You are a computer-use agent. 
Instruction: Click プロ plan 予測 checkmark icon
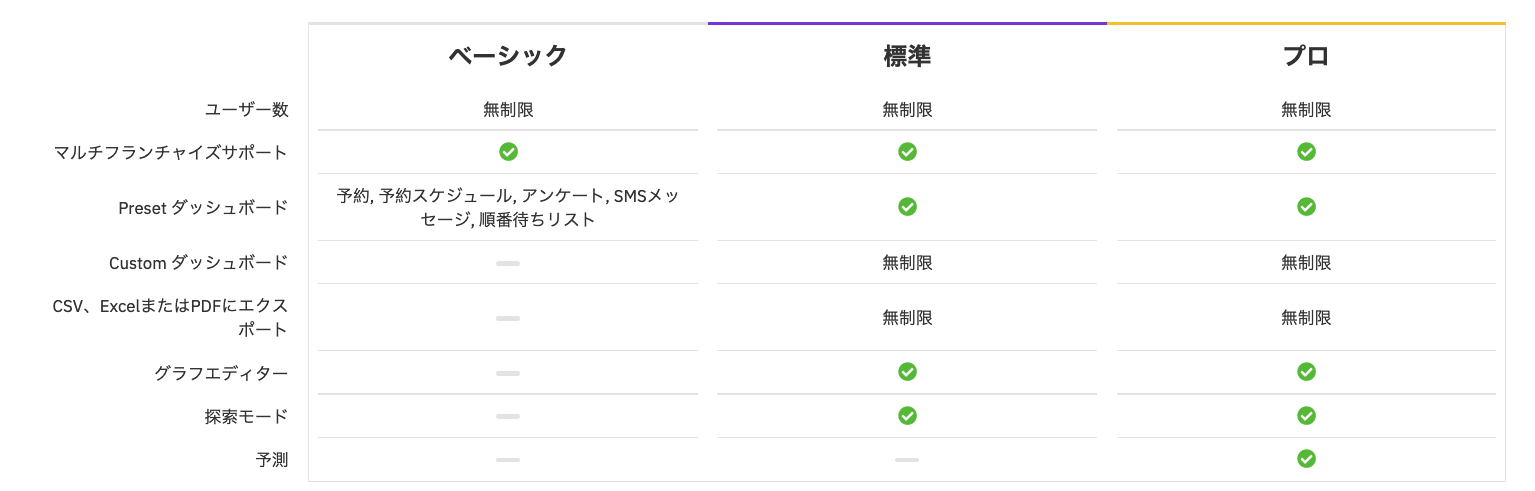[x=1306, y=459]
